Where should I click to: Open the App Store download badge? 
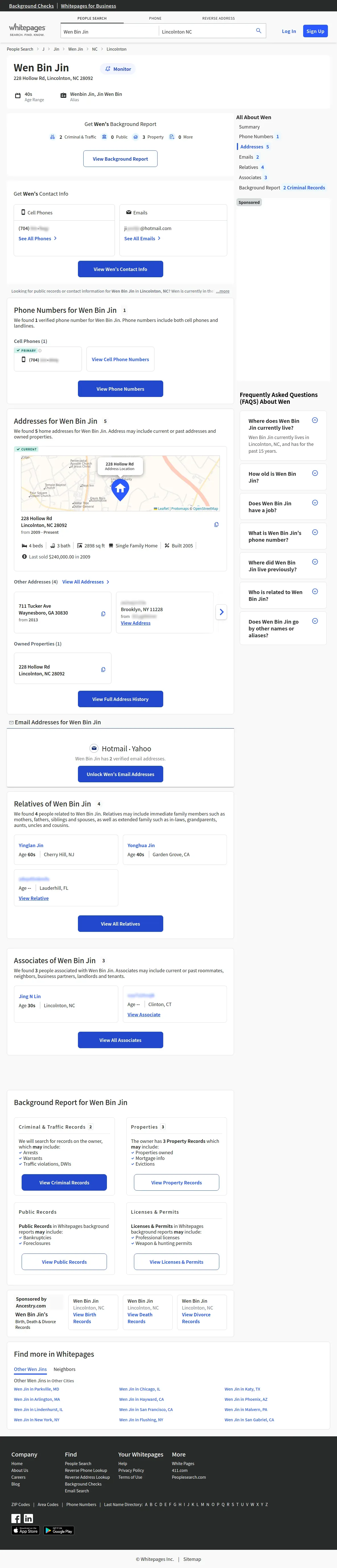pyautogui.click(x=26, y=1530)
